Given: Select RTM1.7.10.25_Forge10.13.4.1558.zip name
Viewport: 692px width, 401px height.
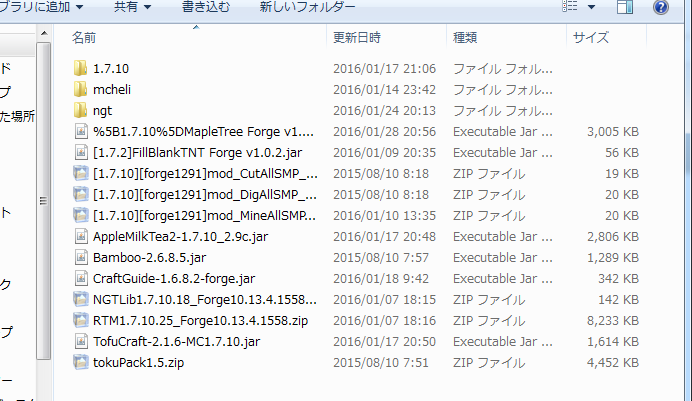Looking at the screenshot, I should click(200, 321).
